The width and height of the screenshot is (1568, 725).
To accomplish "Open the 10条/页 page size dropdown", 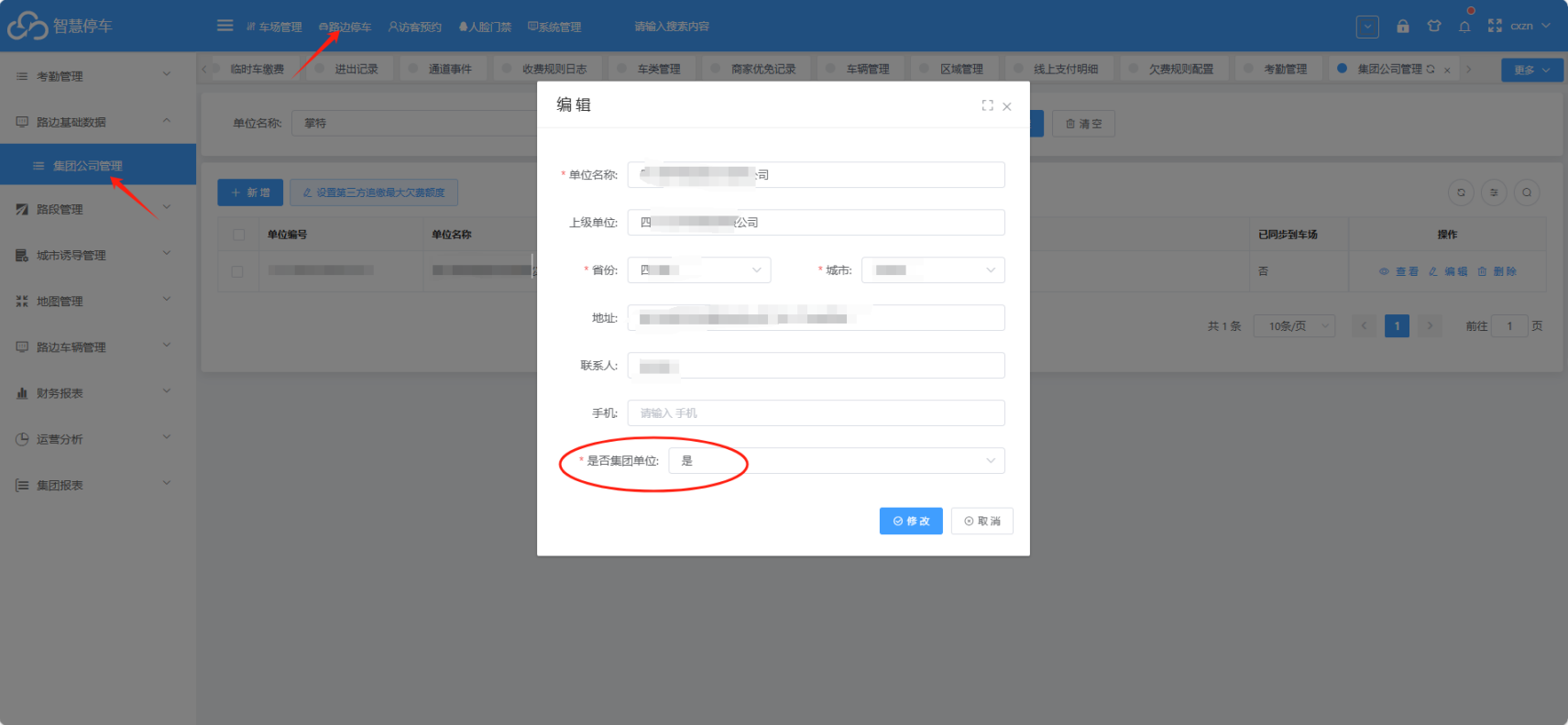I will [x=1296, y=325].
